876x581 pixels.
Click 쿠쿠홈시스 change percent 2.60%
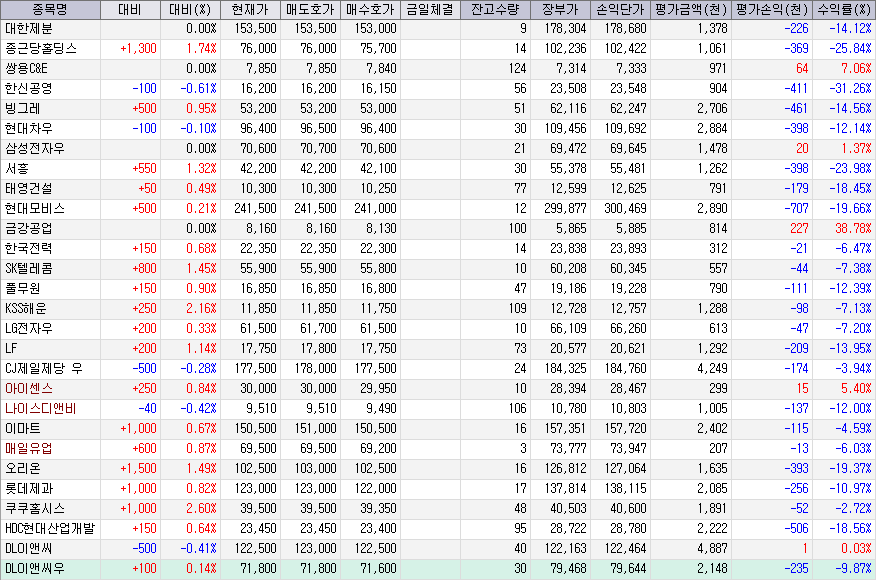tap(201, 509)
